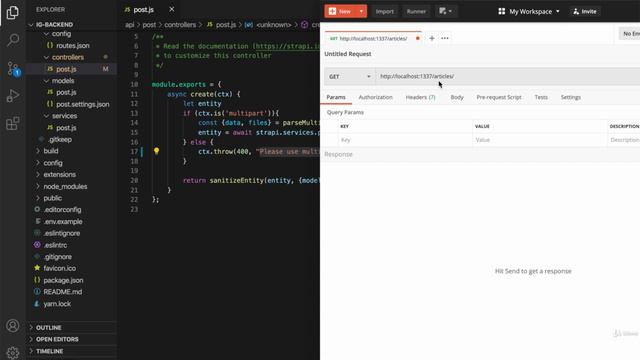
Task: Open the request Settings tab
Action: (570, 97)
